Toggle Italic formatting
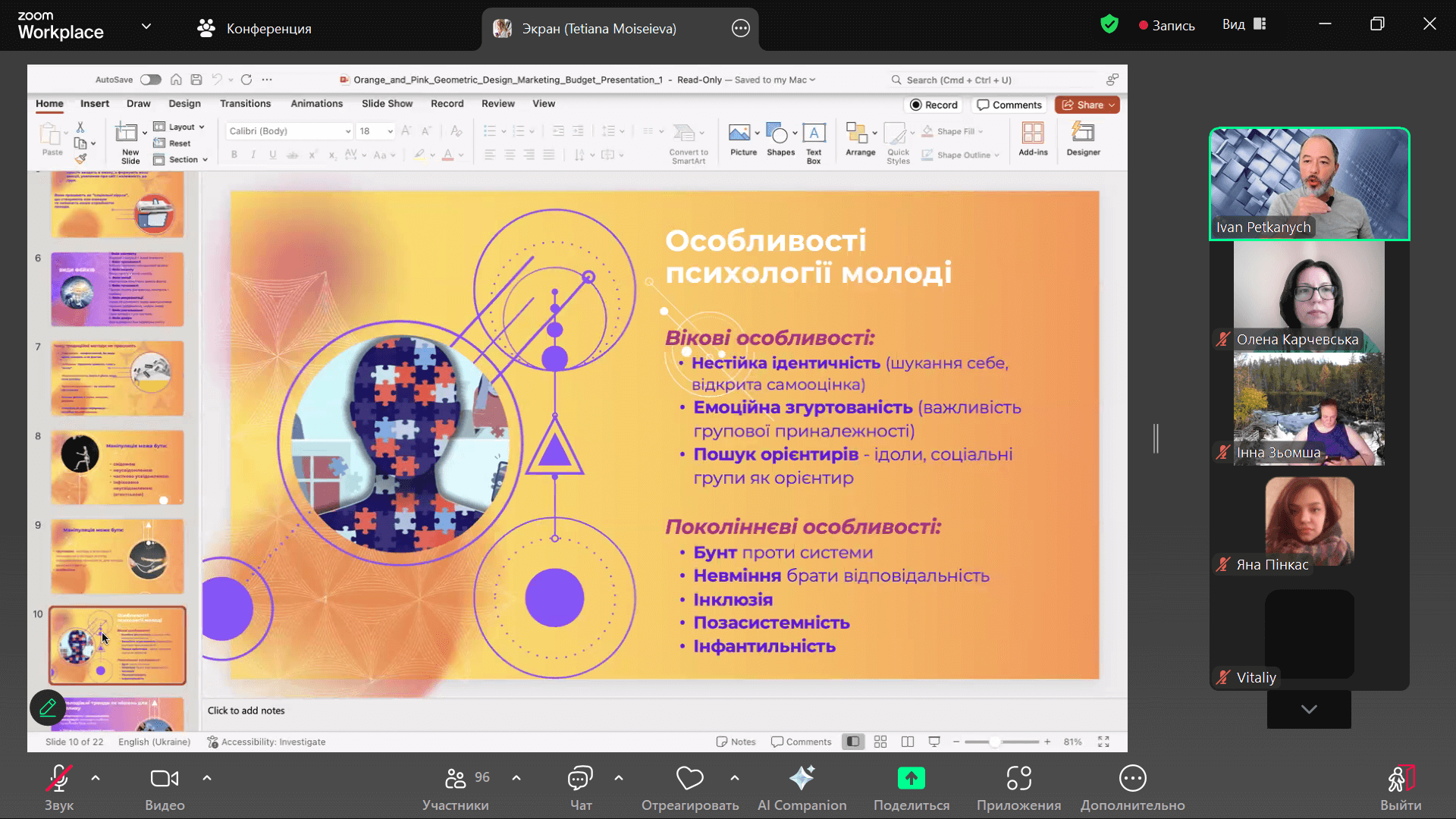Viewport: 1456px width, 819px height. (253, 155)
